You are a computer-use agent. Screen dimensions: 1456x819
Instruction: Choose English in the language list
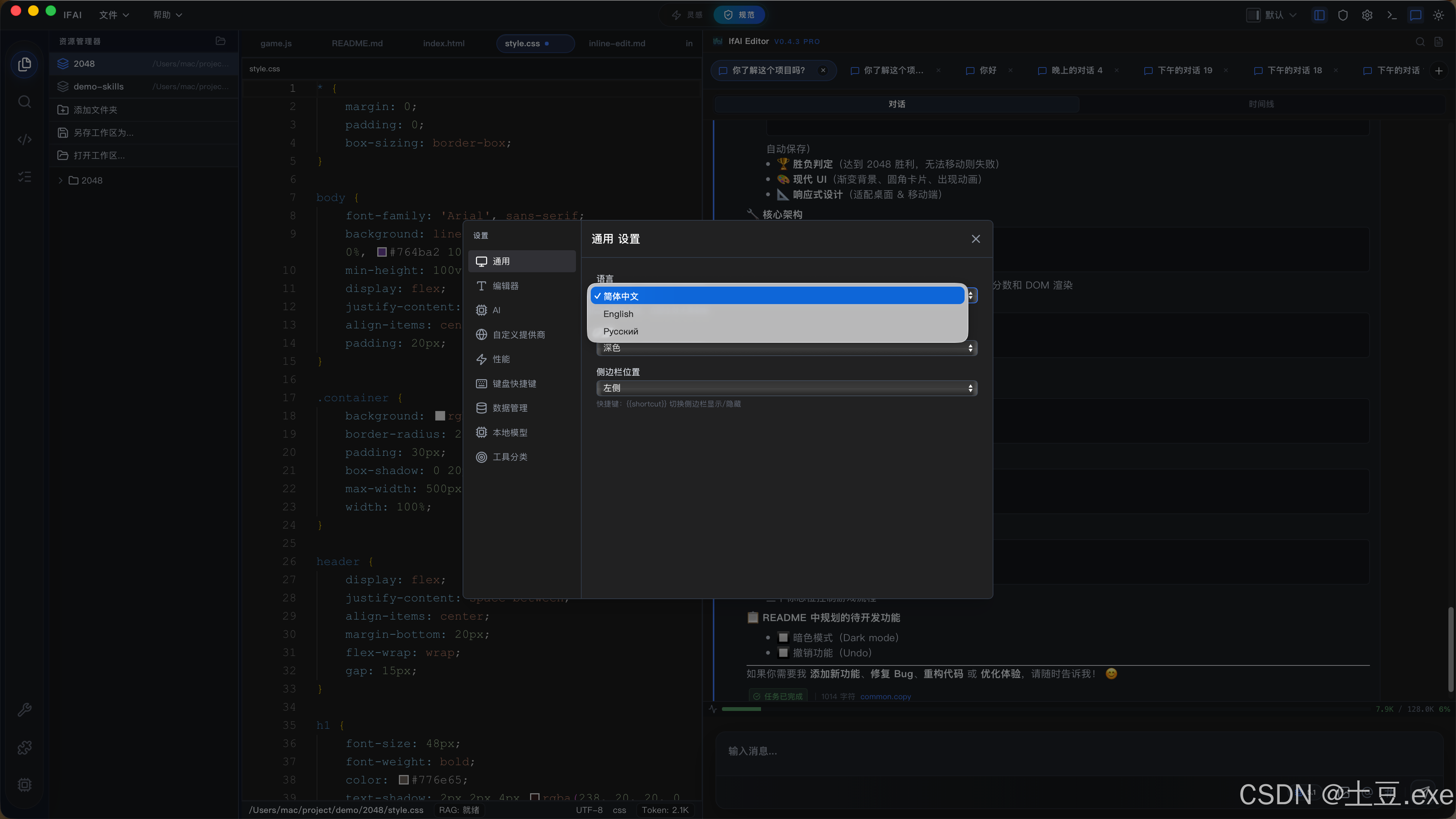click(x=777, y=314)
